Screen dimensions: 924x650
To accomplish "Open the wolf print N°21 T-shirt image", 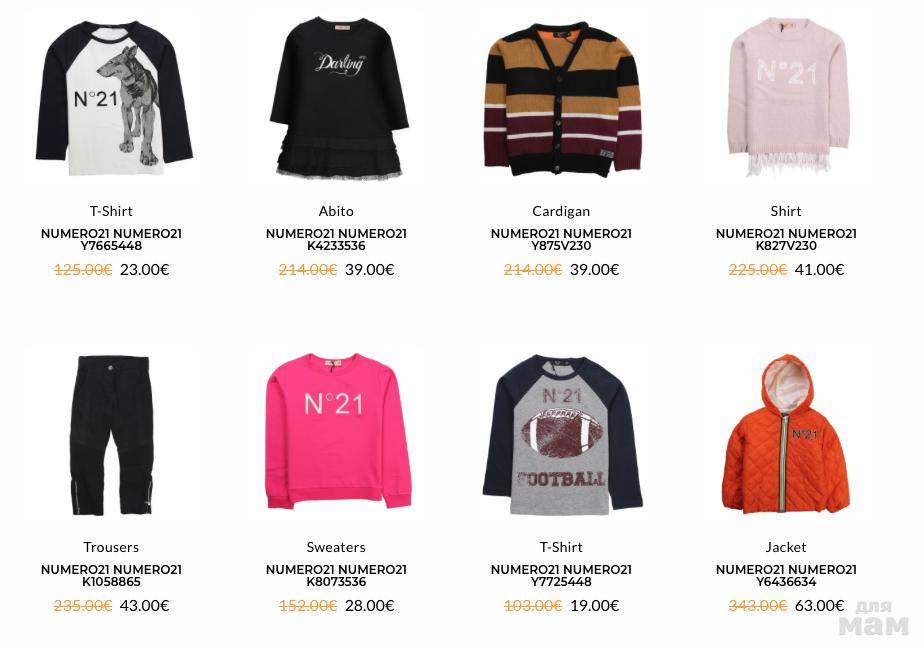I will tap(112, 98).
